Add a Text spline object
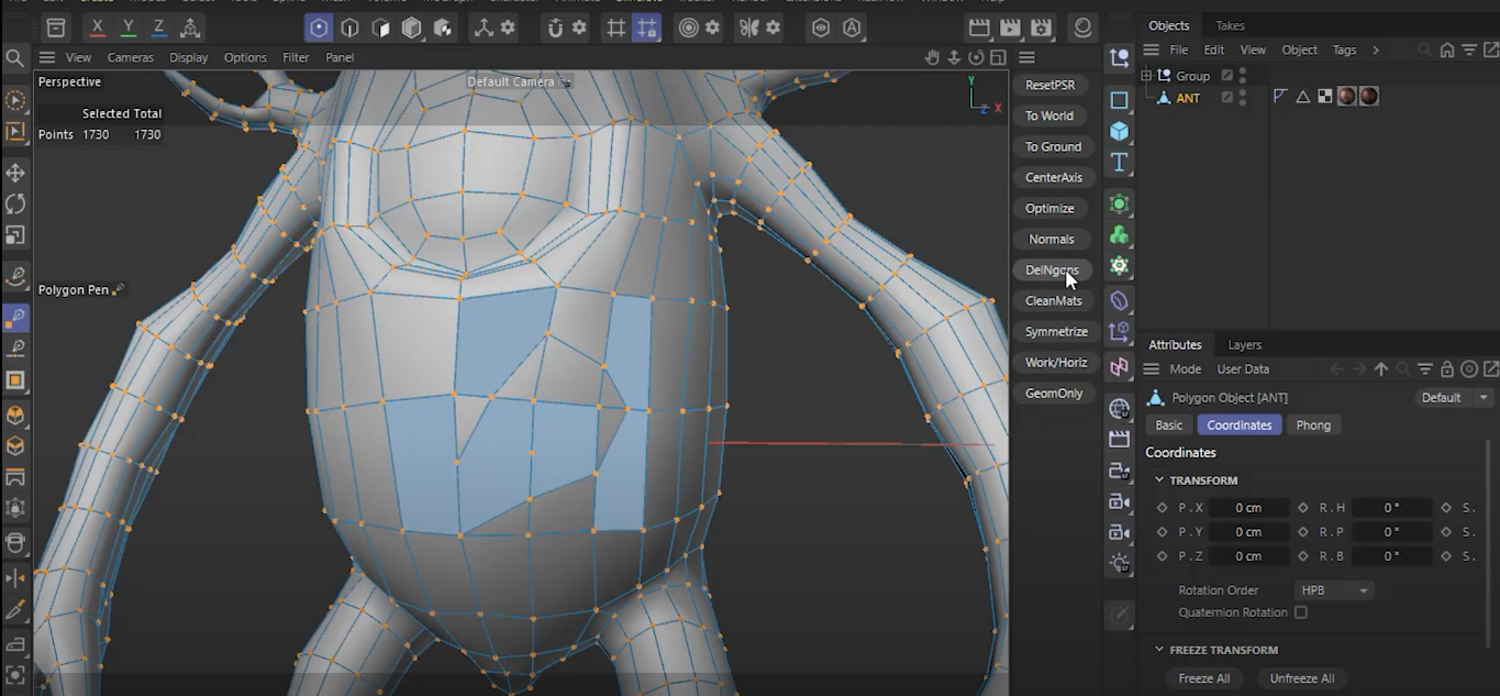1500x696 pixels. click(x=1119, y=163)
